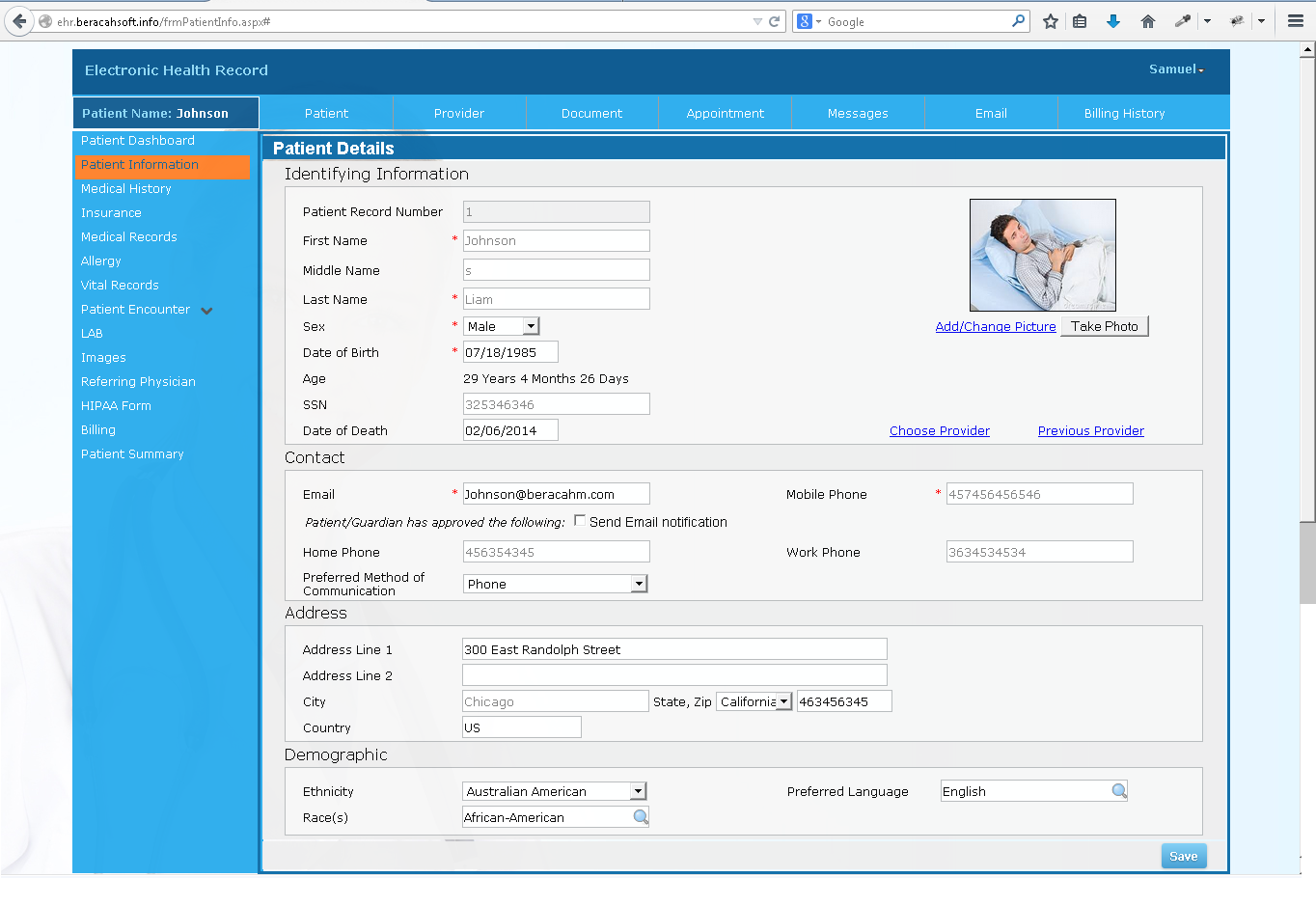This screenshot has height=905, width=1316.
Task: Open Allergy in sidebar
Action: click(101, 261)
